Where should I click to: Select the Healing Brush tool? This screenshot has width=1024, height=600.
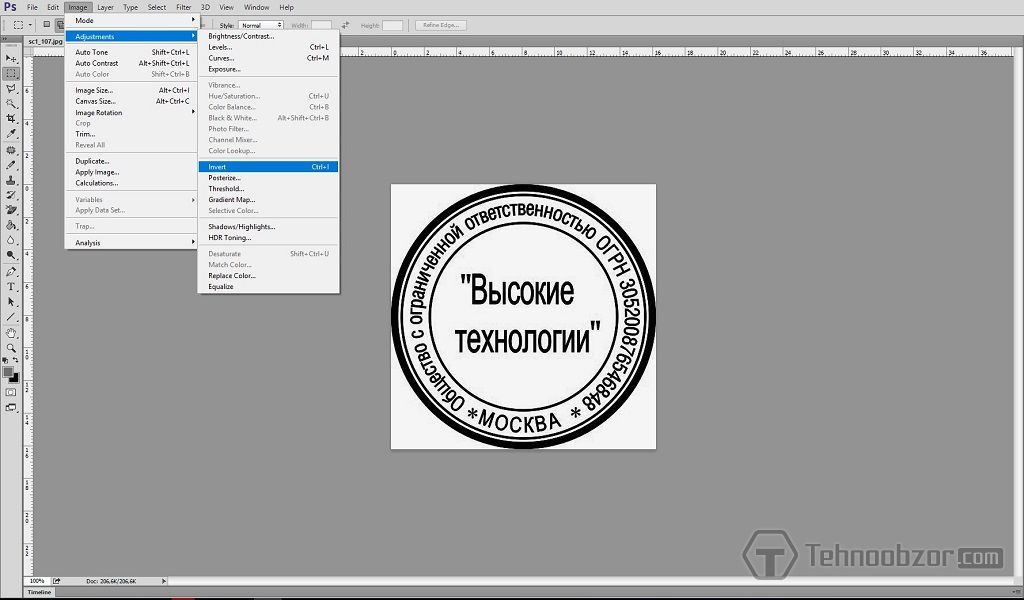[x=11, y=150]
